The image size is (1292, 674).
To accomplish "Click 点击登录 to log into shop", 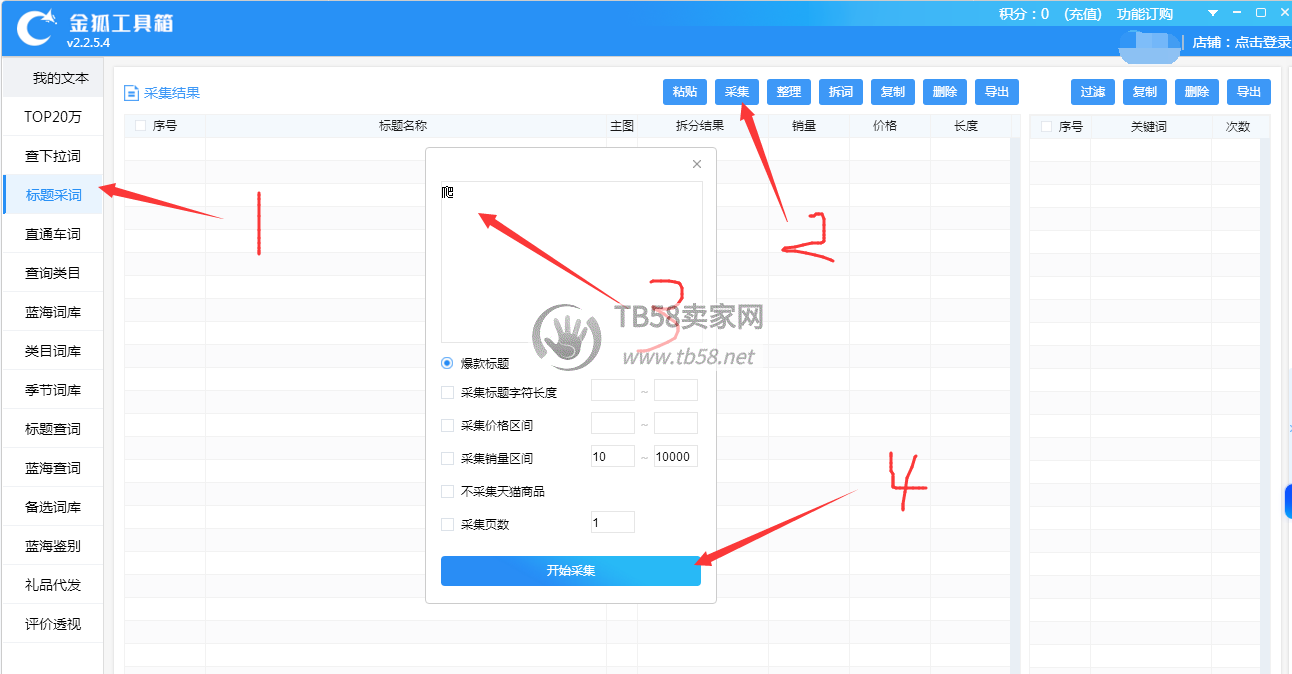I will click(x=1263, y=42).
